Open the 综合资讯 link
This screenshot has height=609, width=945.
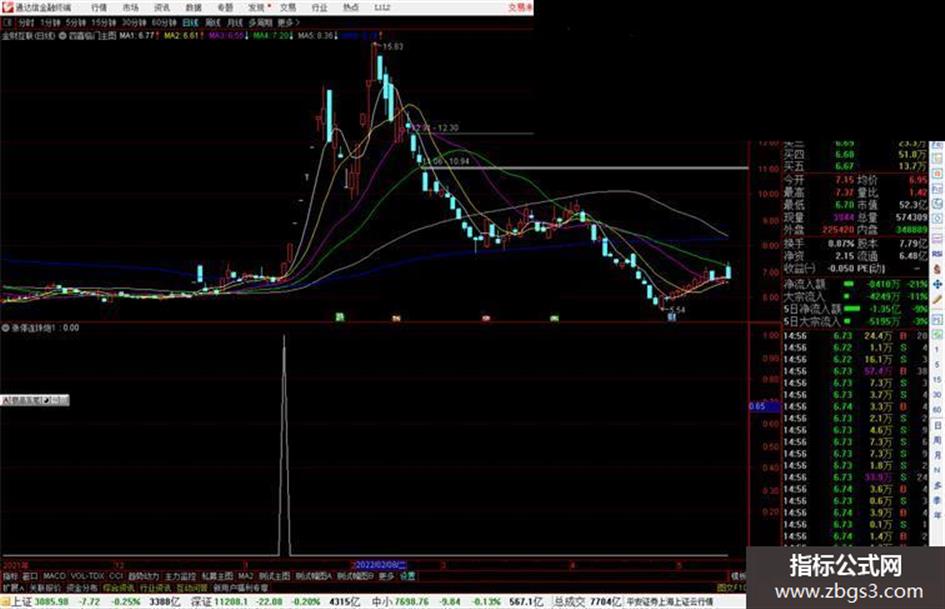coord(119,587)
